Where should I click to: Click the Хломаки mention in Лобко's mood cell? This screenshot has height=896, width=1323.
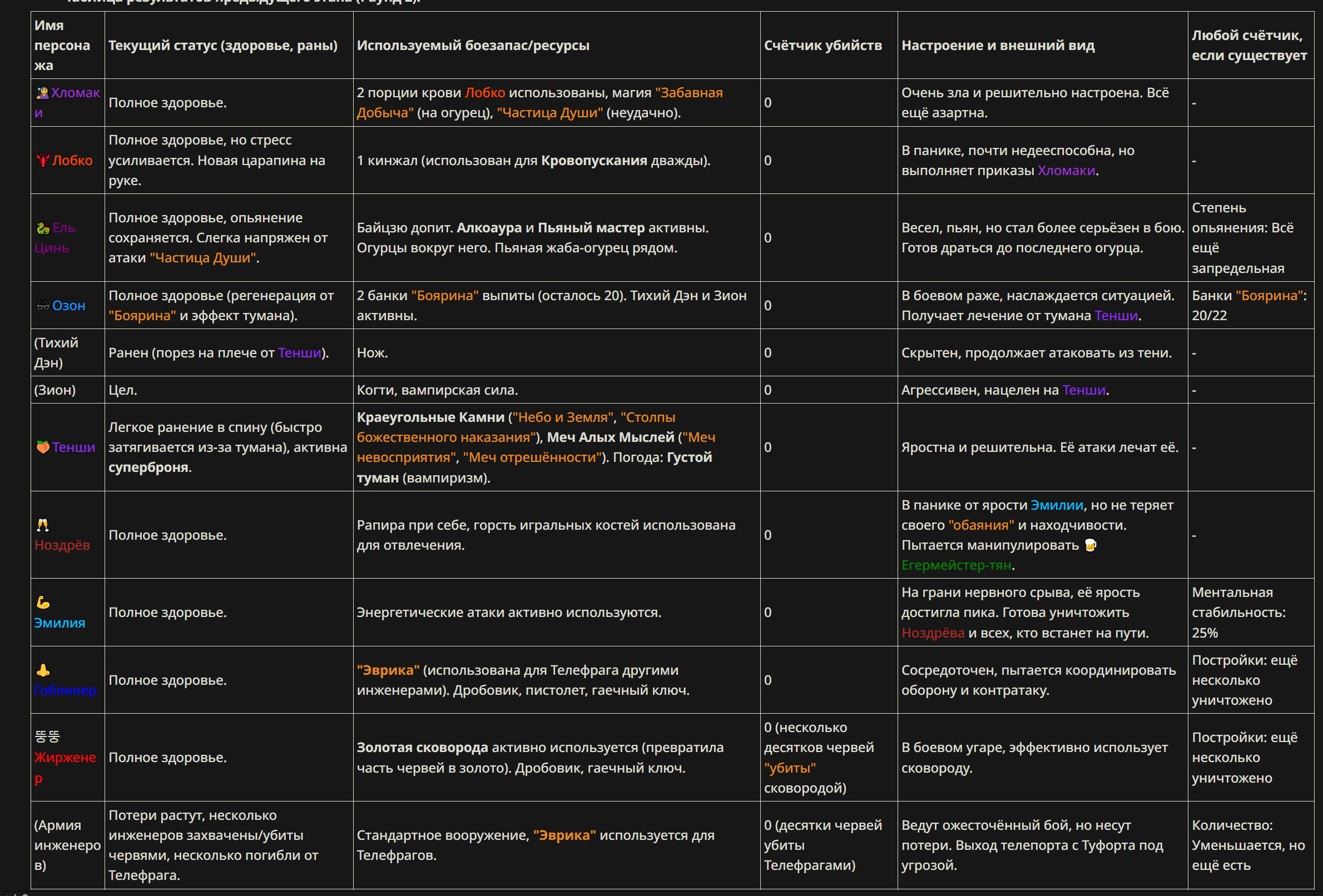(x=1066, y=170)
